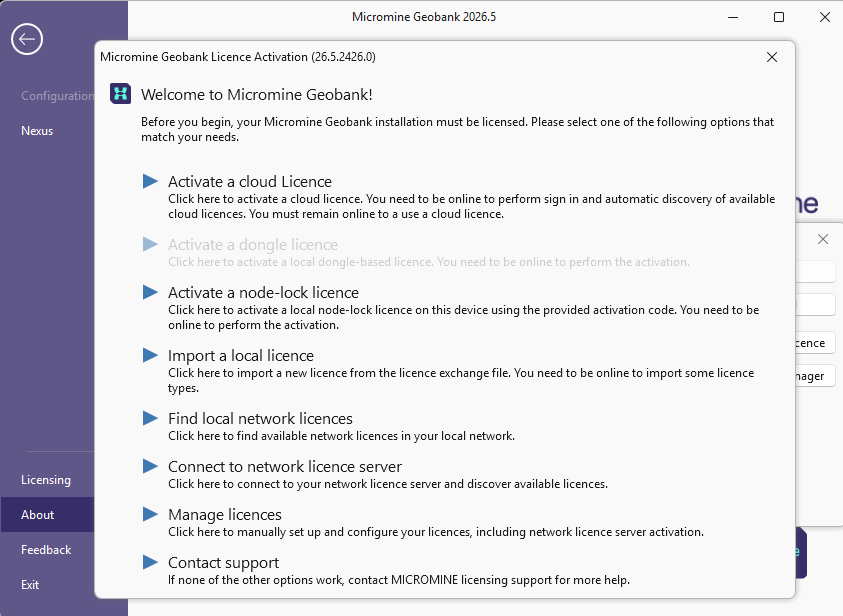
Task: Click the cloud licence description text
Action: [471, 206]
